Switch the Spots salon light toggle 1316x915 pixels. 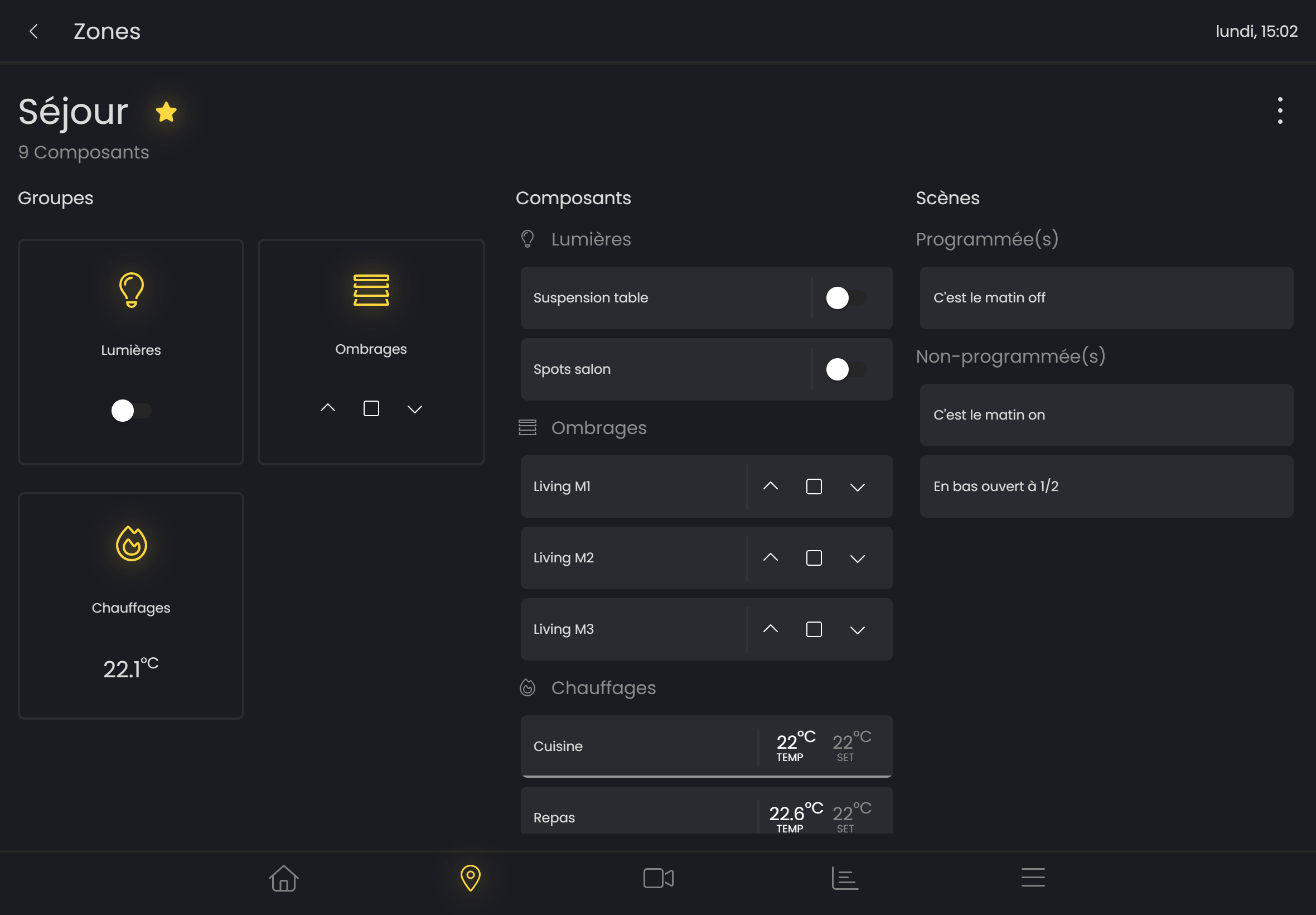click(845, 369)
